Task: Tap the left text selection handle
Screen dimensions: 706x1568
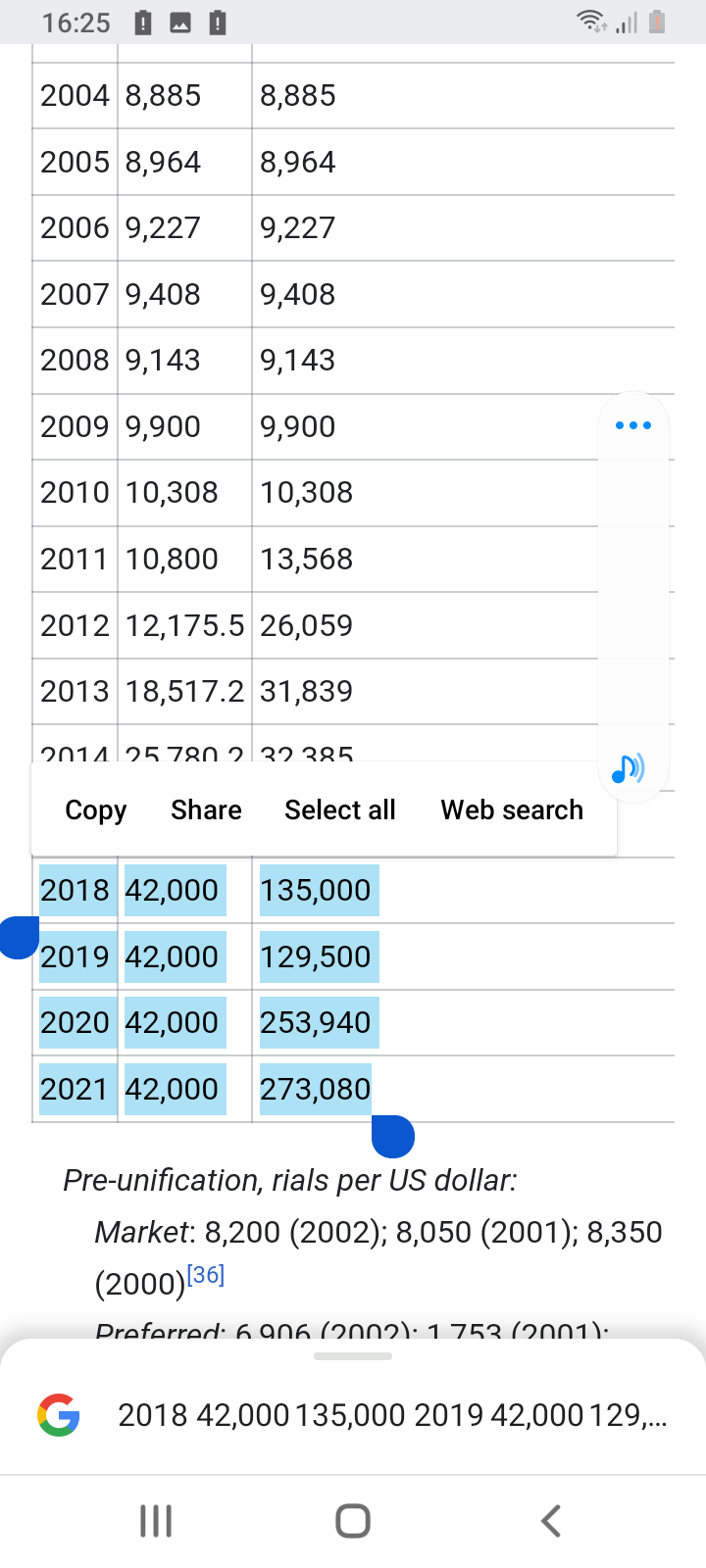Action: click(20, 937)
